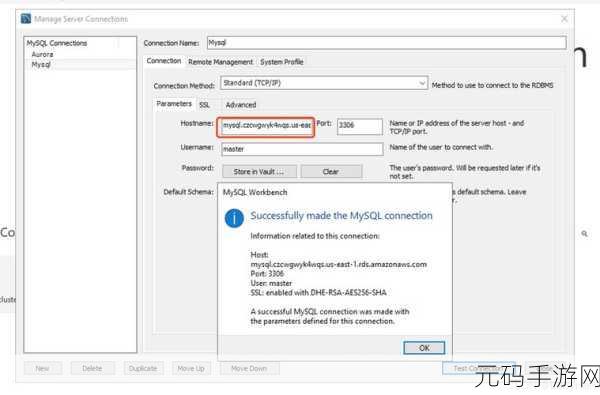Select Aurora in MySQL Connections list

pyautogui.click(x=42, y=54)
